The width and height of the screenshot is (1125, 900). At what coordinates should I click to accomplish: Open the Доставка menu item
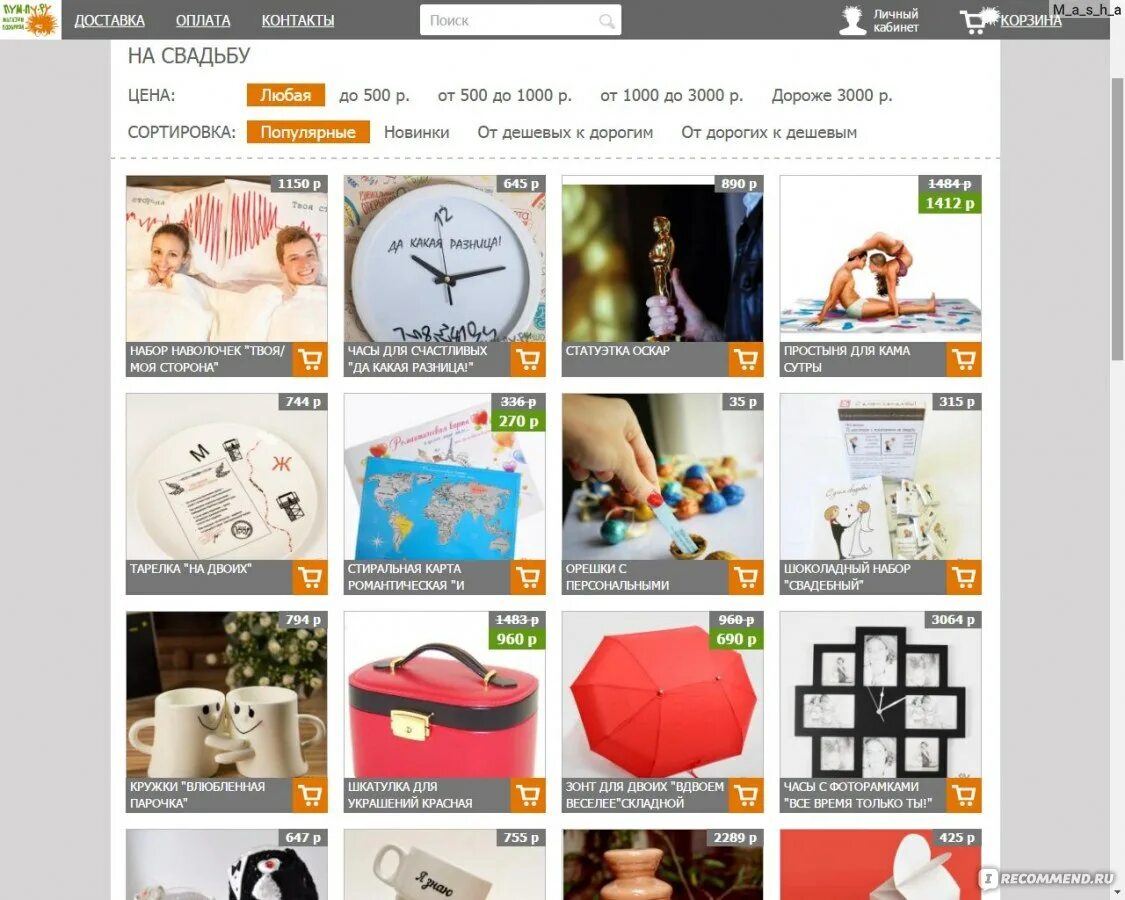110,20
